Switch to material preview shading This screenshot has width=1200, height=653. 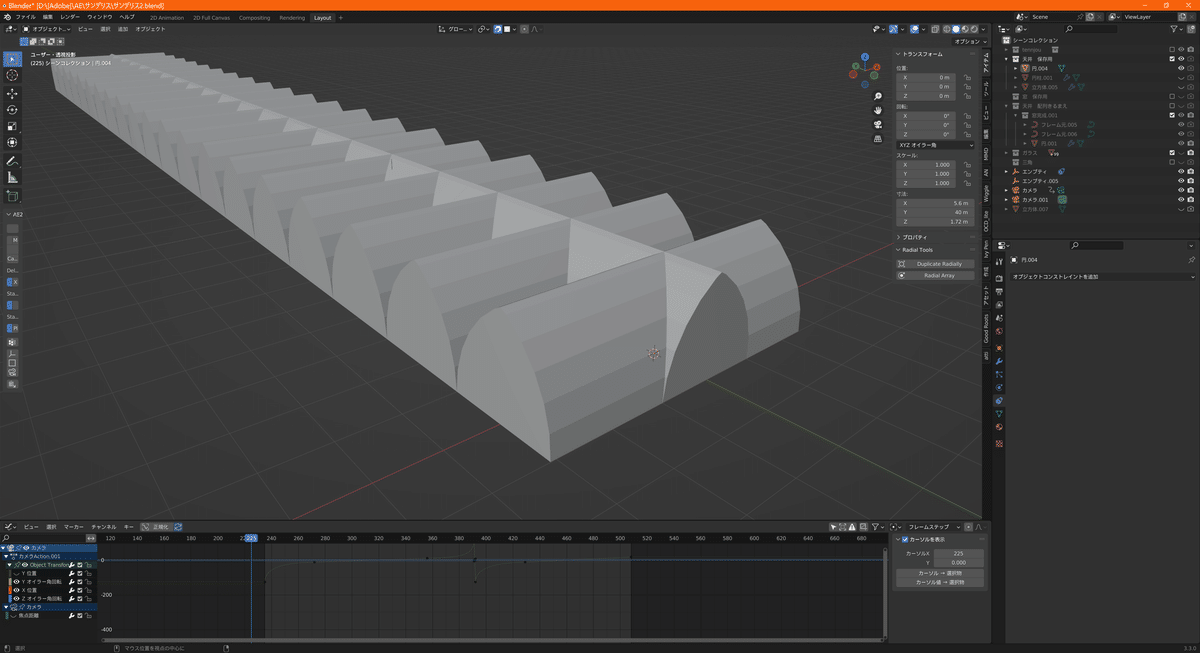[966, 29]
